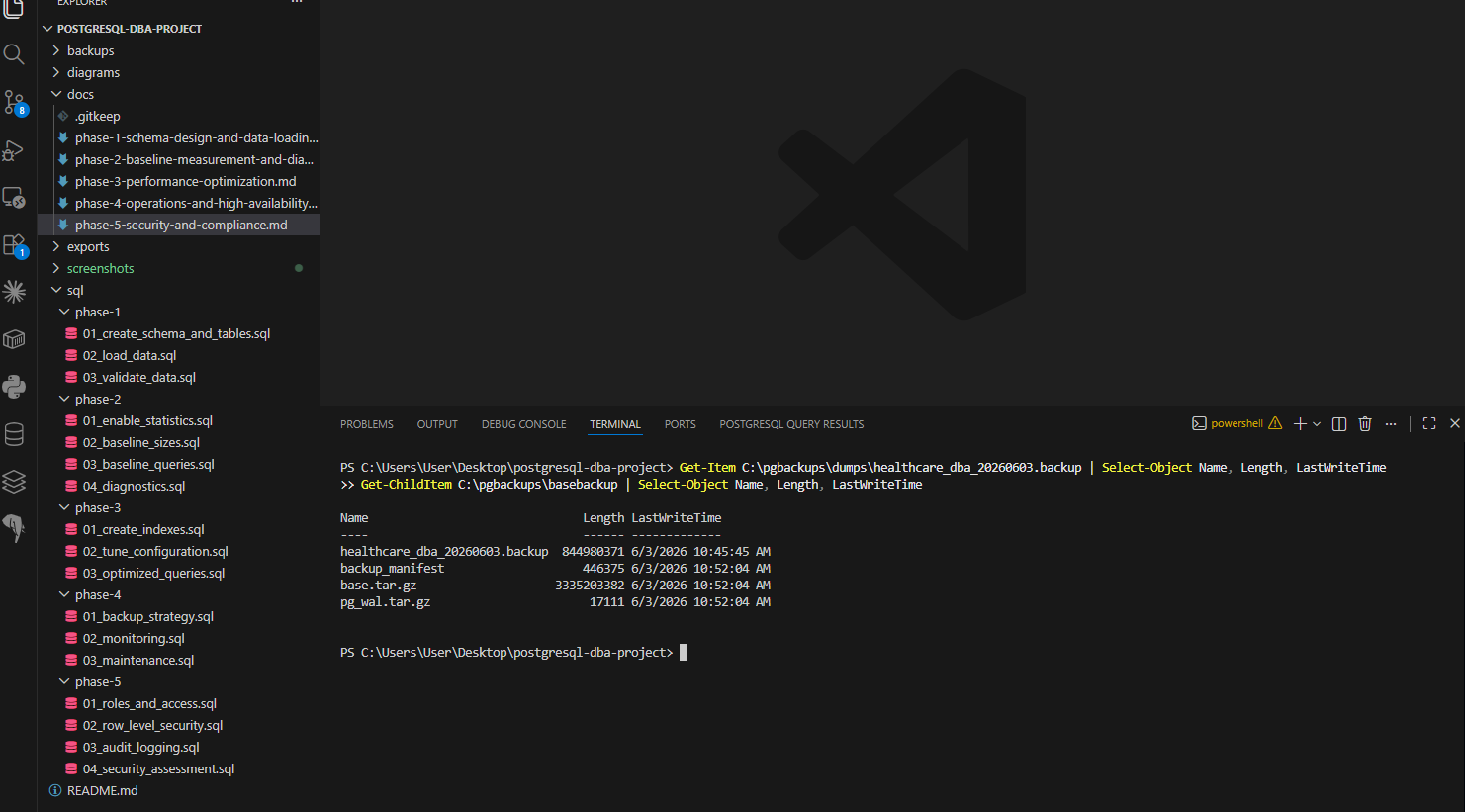This screenshot has height=812, width=1465.
Task: Open the Search view icon
Action: [x=14, y=54]
